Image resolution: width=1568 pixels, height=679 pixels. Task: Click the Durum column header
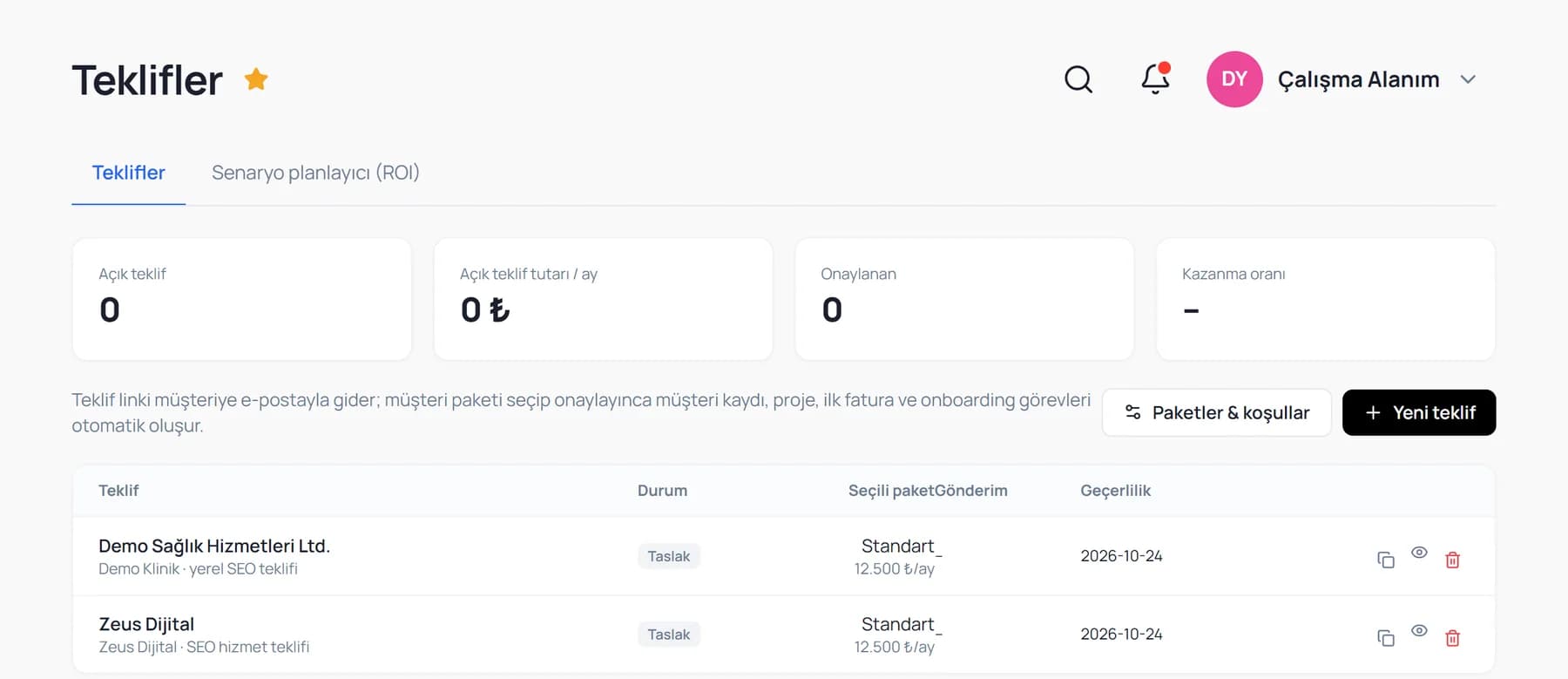pos(662,491)
